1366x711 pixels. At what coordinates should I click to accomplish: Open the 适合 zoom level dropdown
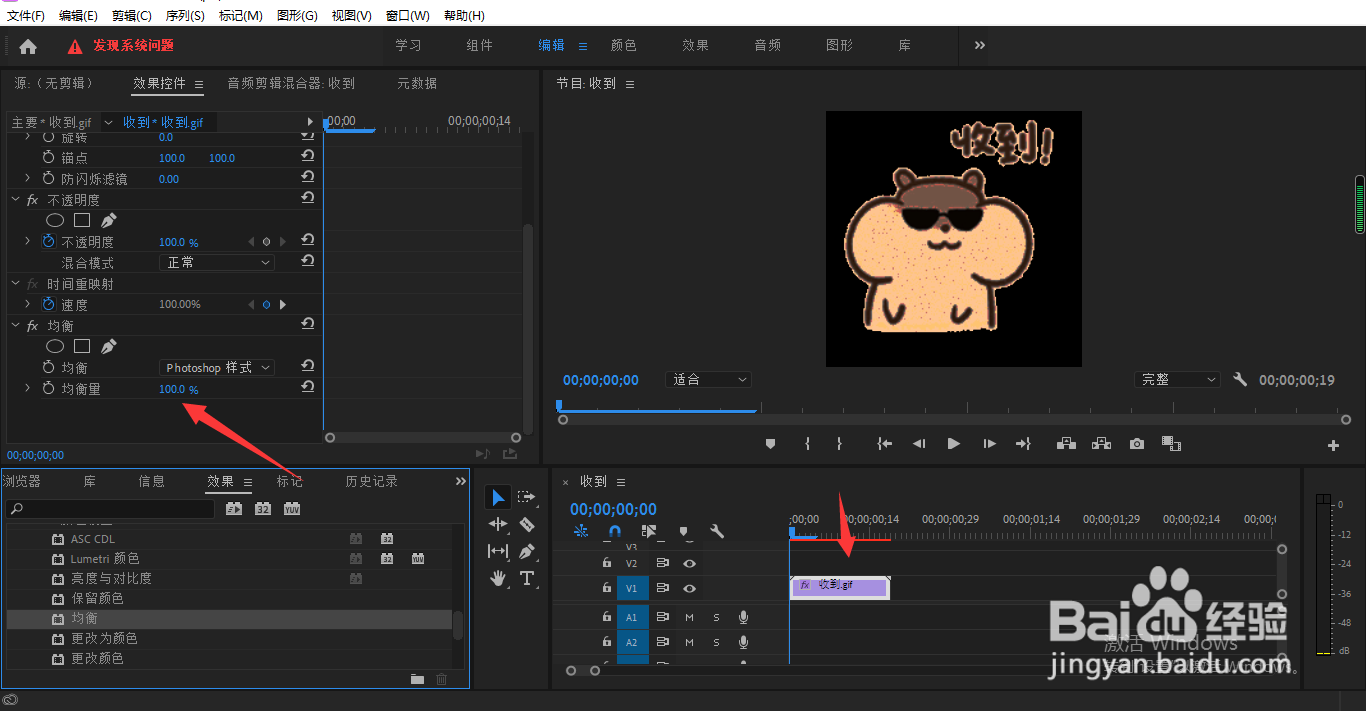(708, 380)
